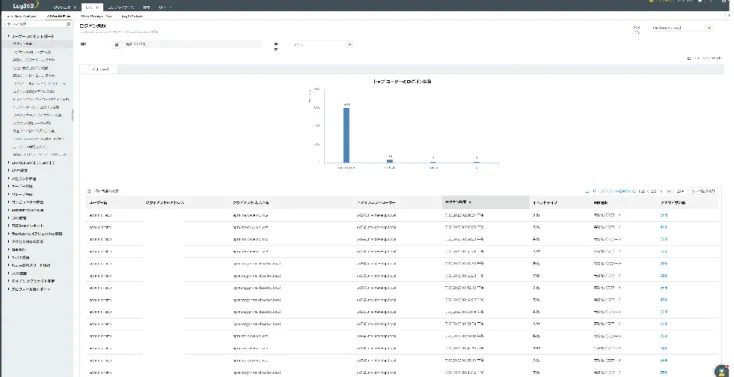Click the sidebar vertical scrollbar handle

pos(72,115)
